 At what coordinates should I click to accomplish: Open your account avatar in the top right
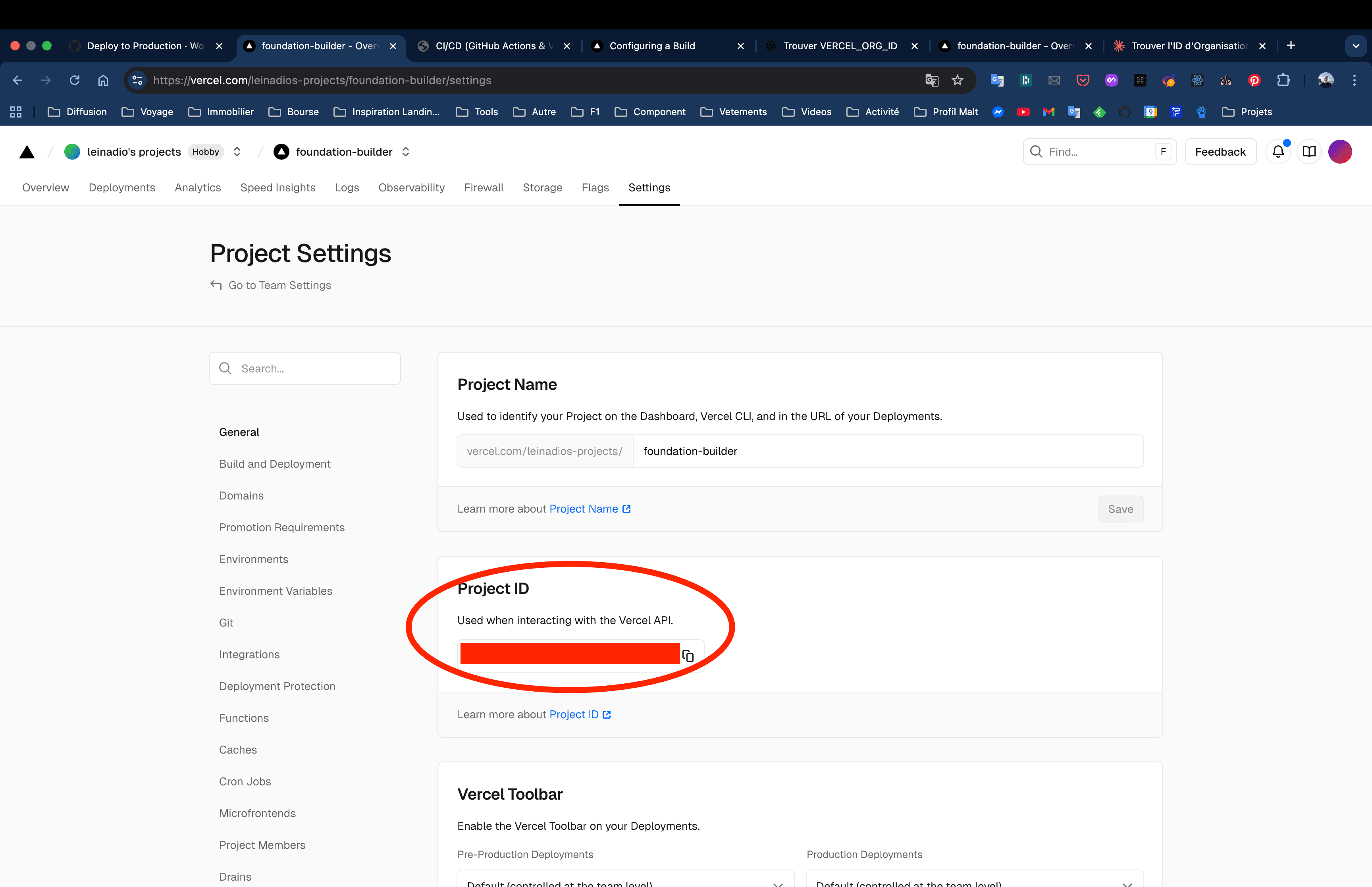click(1340, 152)
